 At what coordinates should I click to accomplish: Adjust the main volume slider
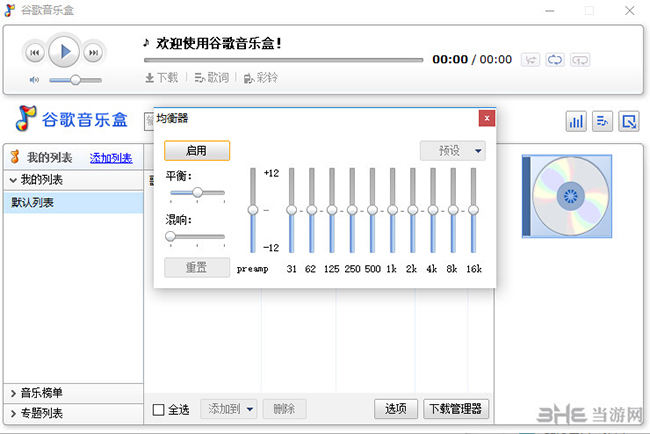(x=75, y=80)
